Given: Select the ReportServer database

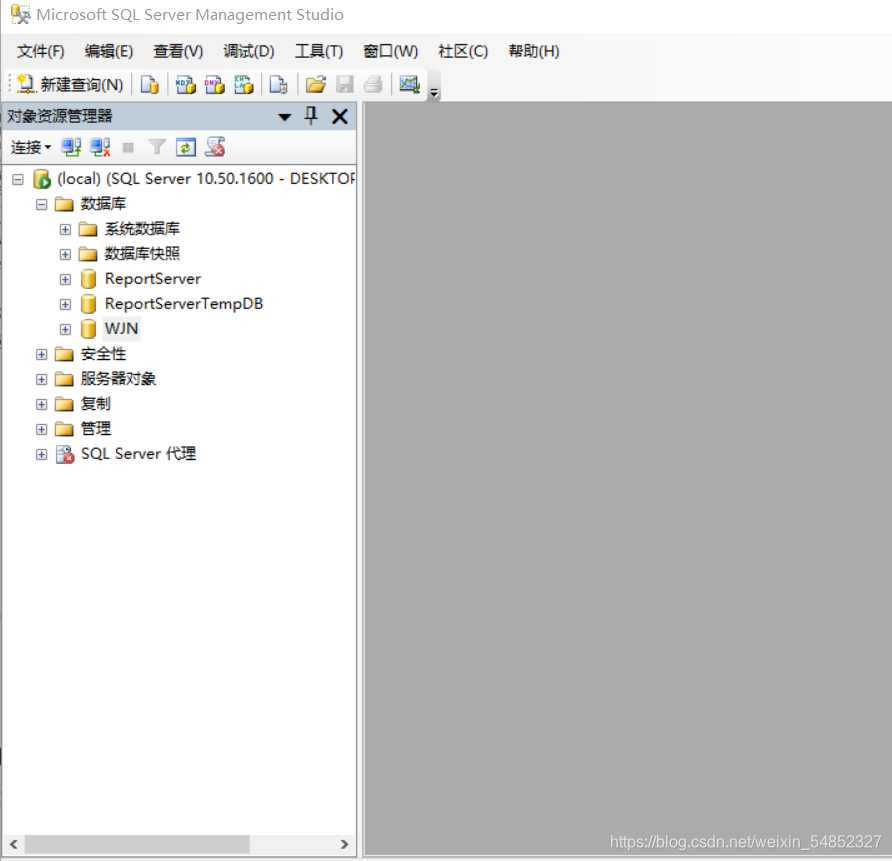Looking at the screenshot, I should coord(152,279).
